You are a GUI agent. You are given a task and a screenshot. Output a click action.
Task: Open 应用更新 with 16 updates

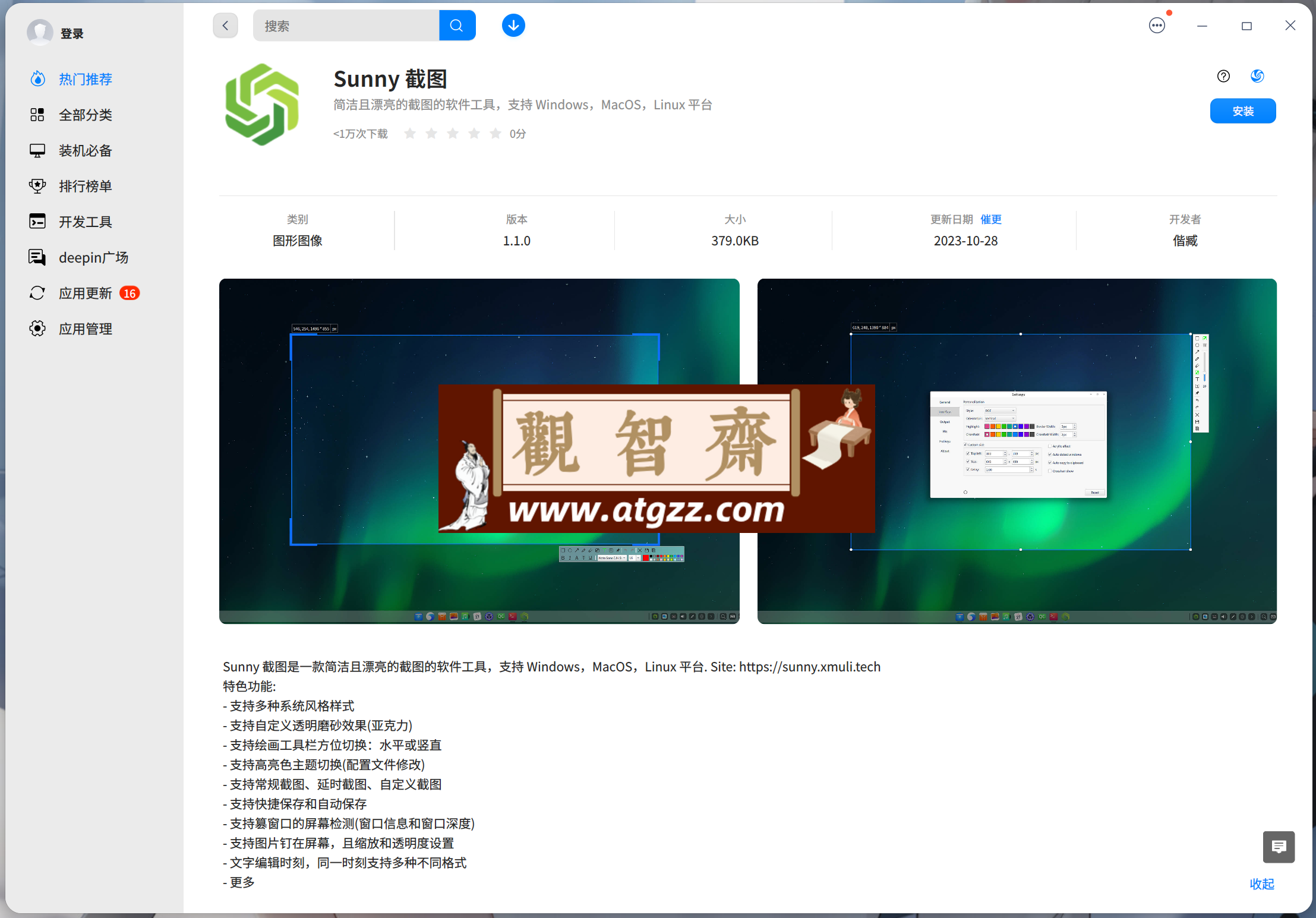[85, 293]
